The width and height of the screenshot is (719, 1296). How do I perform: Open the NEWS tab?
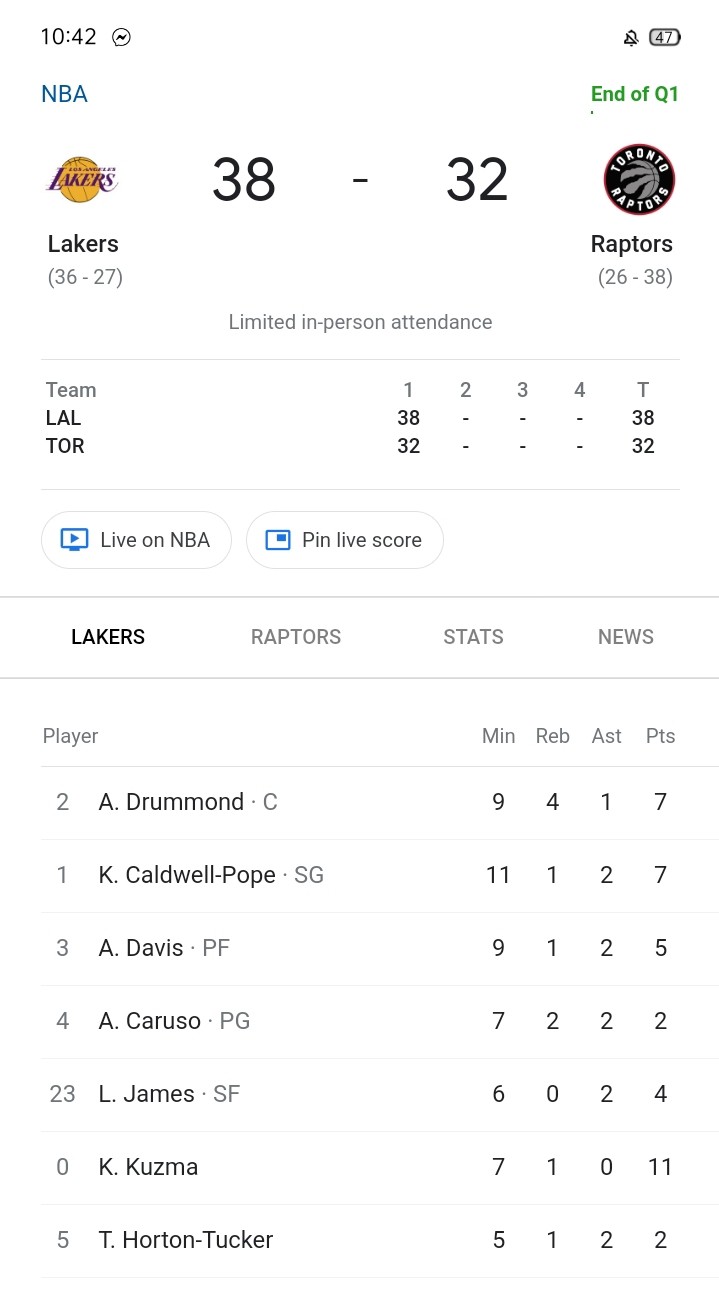(626, 637)
